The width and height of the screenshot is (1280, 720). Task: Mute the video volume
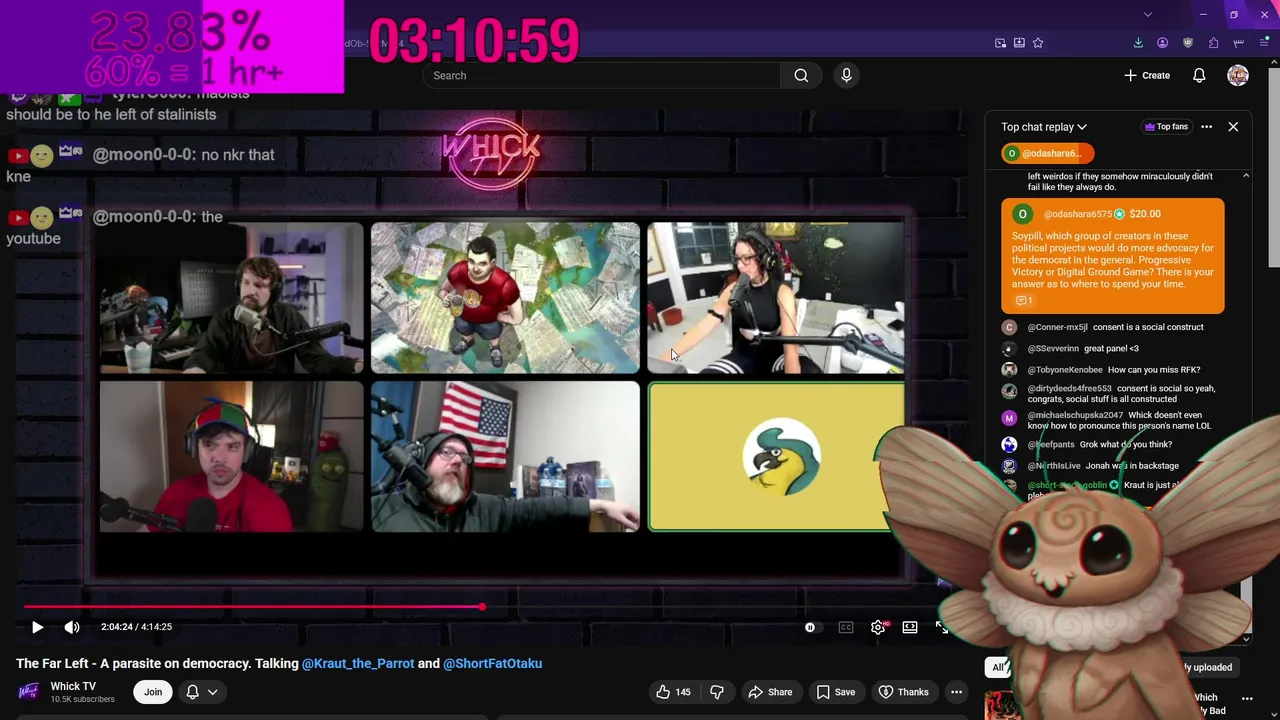click(x=72, y=627)
